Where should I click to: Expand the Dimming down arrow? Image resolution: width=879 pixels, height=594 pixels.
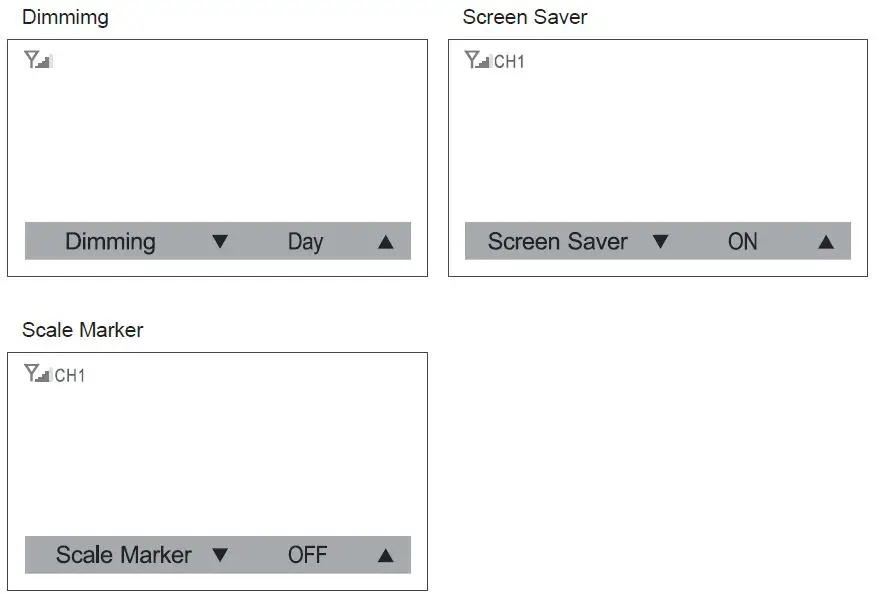point(219,241)
